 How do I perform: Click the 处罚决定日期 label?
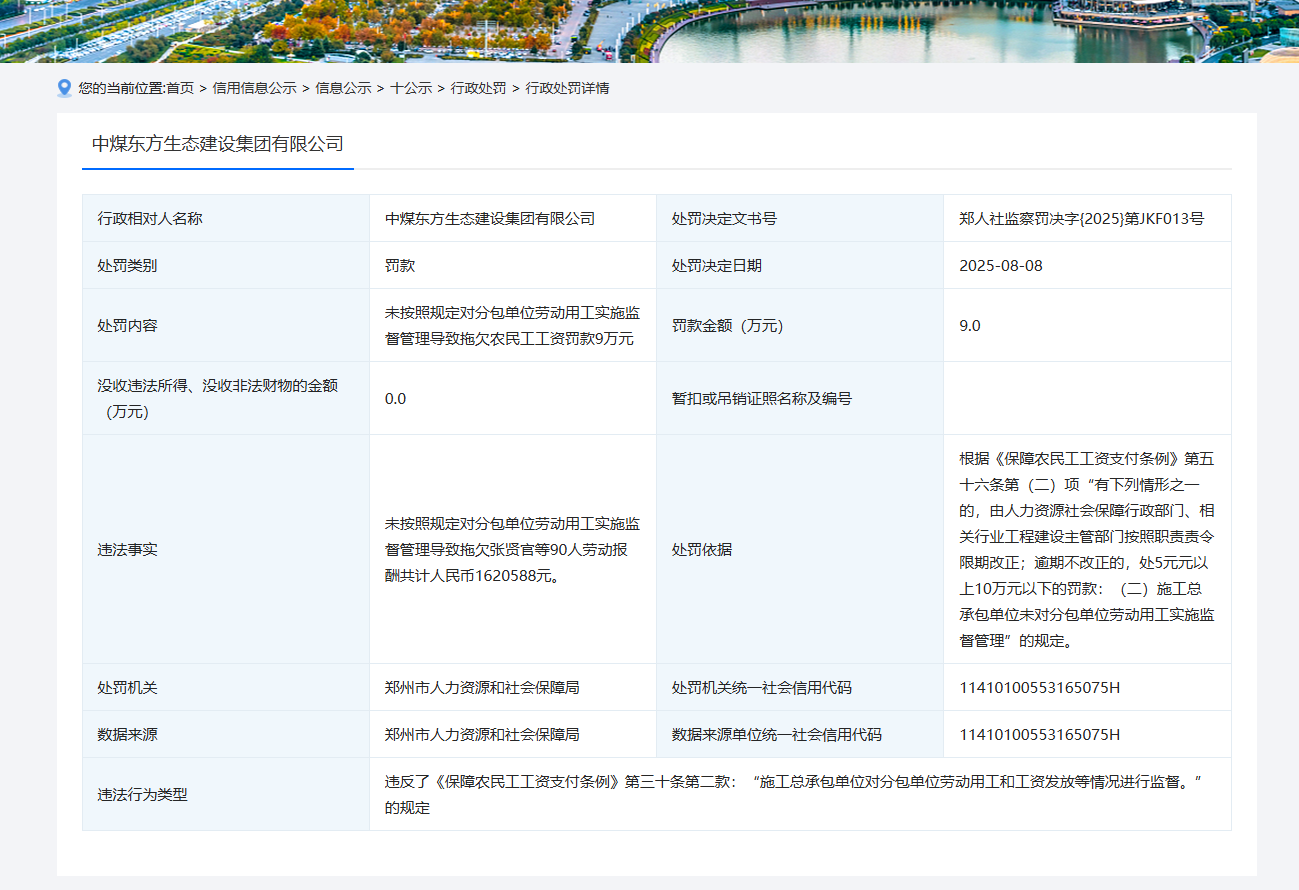pos(717,265)
